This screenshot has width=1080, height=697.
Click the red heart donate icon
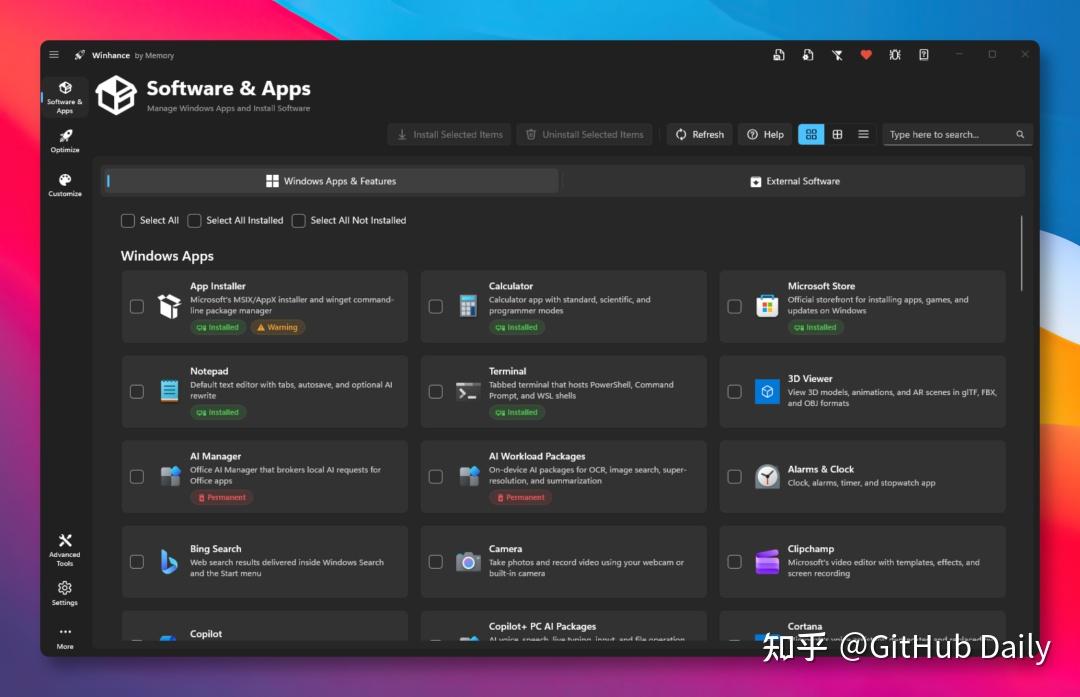coord(866,54)
